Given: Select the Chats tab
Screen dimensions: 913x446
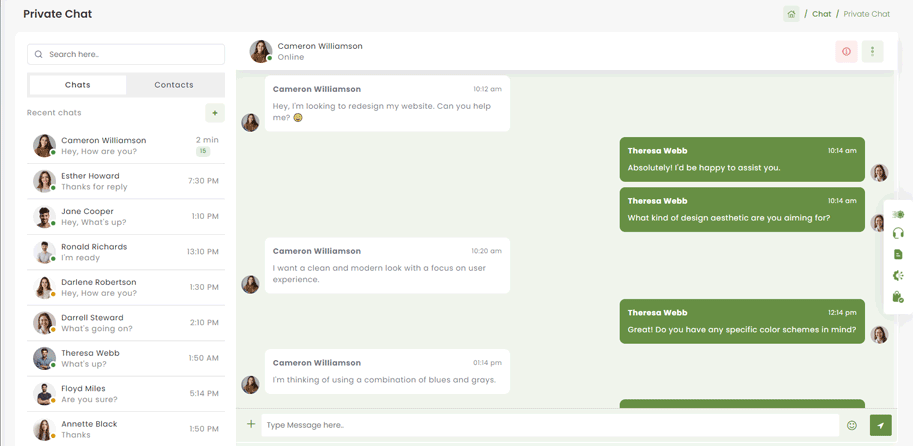Looking at the screenshot, I should point(78,85).
